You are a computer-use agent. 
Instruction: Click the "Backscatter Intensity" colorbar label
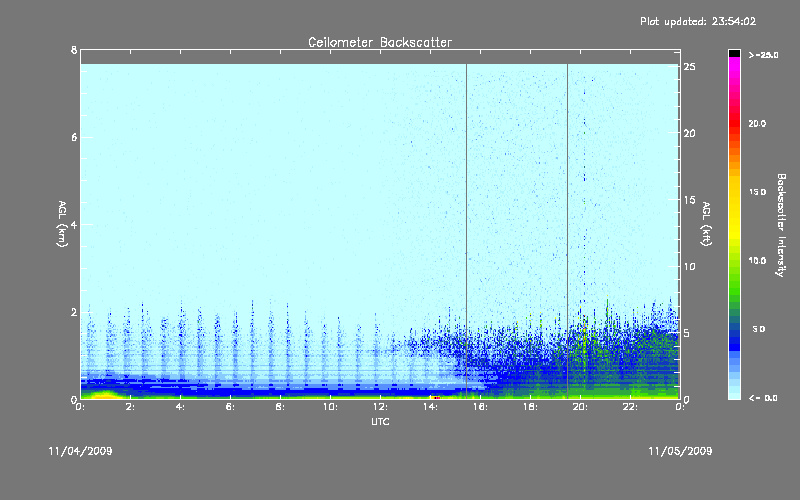click(x=781, y=225)
